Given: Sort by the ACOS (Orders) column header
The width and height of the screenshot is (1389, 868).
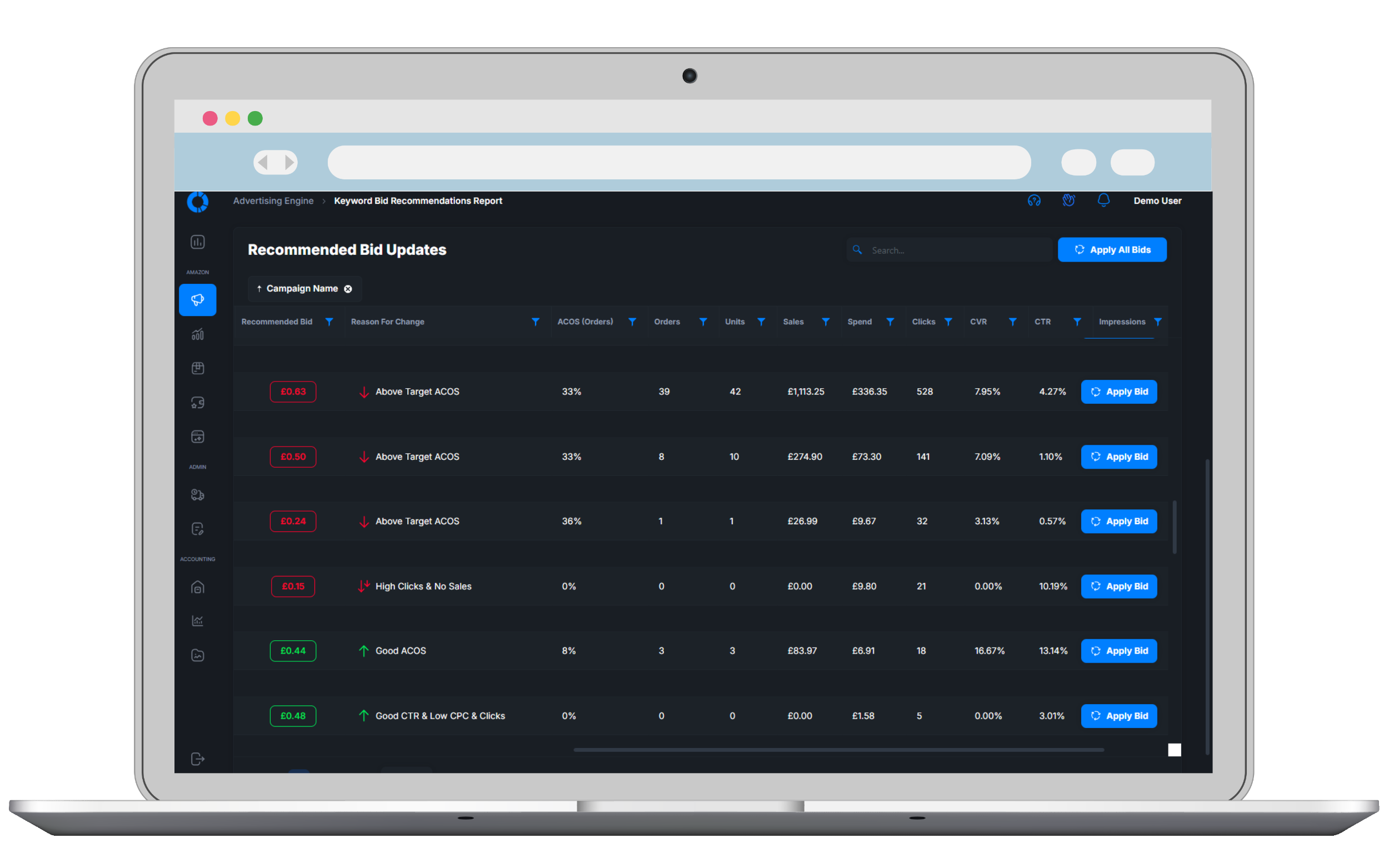Looking at the screenshot, I should [584, 322].
